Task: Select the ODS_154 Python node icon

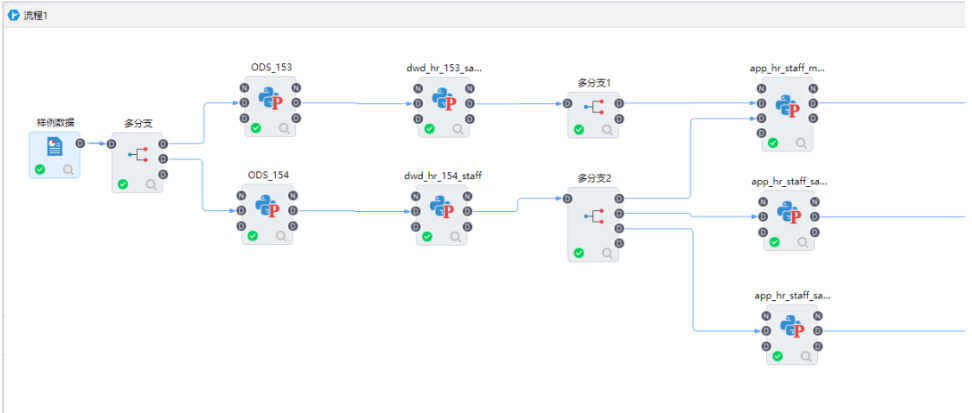Action: [x=268, y=209]
